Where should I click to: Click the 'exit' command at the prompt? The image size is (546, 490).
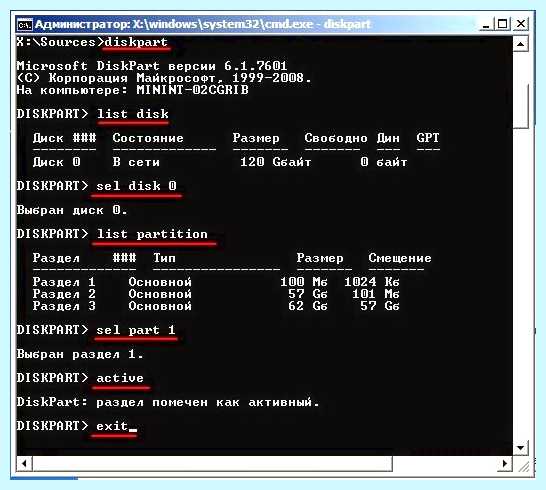click(x=112, y=426)
